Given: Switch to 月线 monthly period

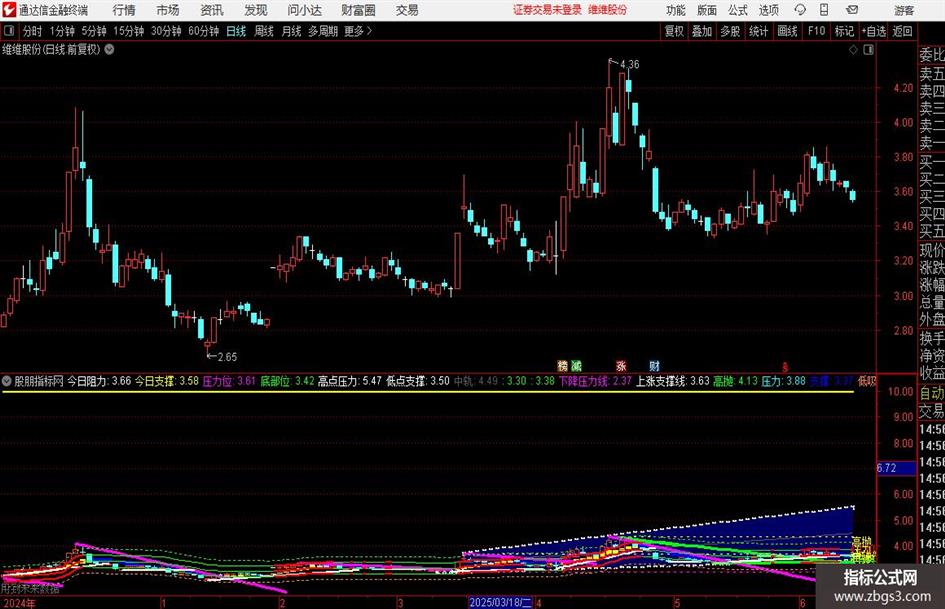Looking at the screenshot, I should pyautogui.click(x=291, y=31).
